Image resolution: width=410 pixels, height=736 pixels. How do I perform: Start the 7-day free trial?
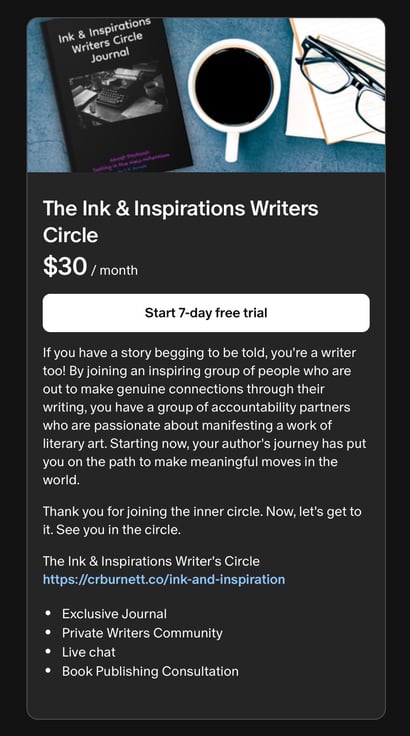coord(206,313)
